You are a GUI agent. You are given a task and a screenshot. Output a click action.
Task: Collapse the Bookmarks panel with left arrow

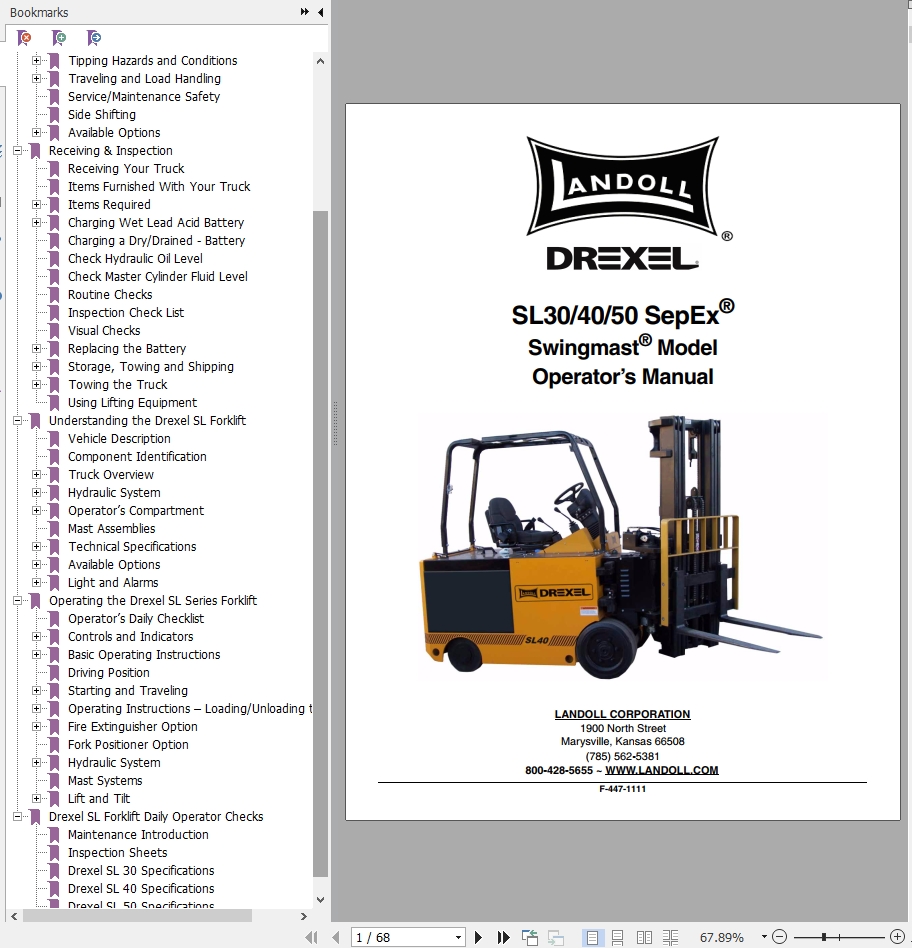321,12
